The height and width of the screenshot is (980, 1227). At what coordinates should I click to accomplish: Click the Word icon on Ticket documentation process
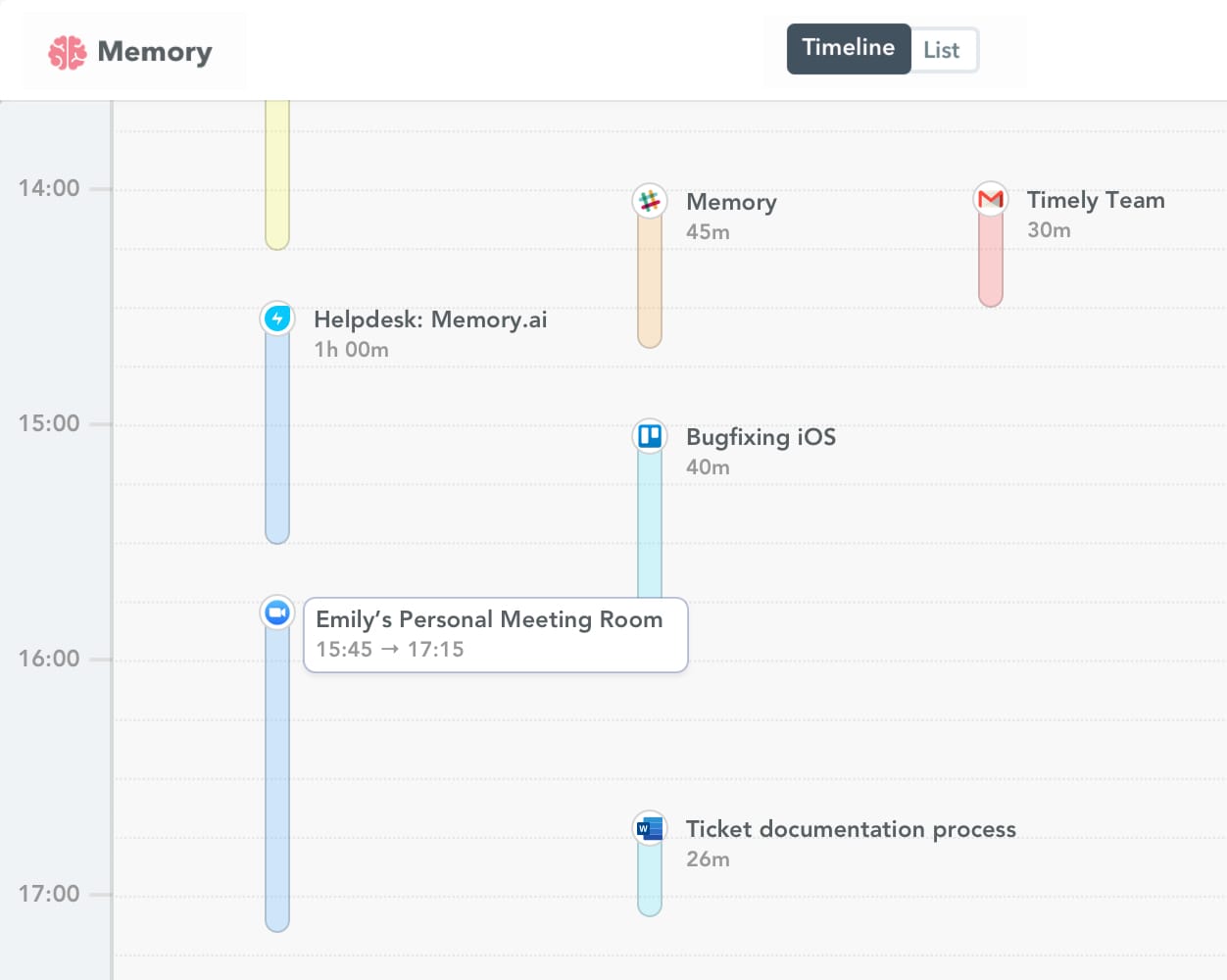(x=649, y=827)
